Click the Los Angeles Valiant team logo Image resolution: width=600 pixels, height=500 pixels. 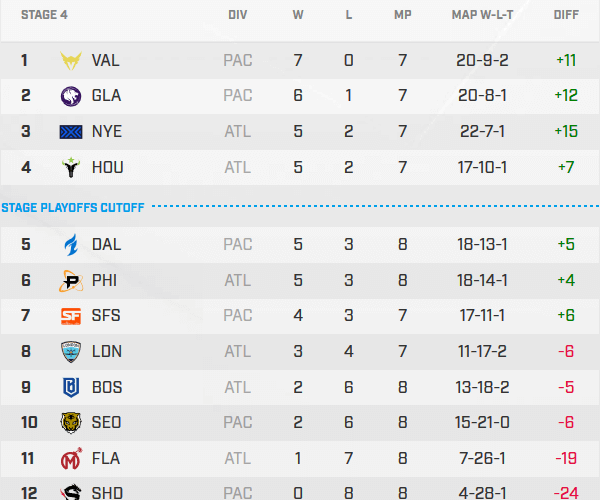(x=71, y=60)
